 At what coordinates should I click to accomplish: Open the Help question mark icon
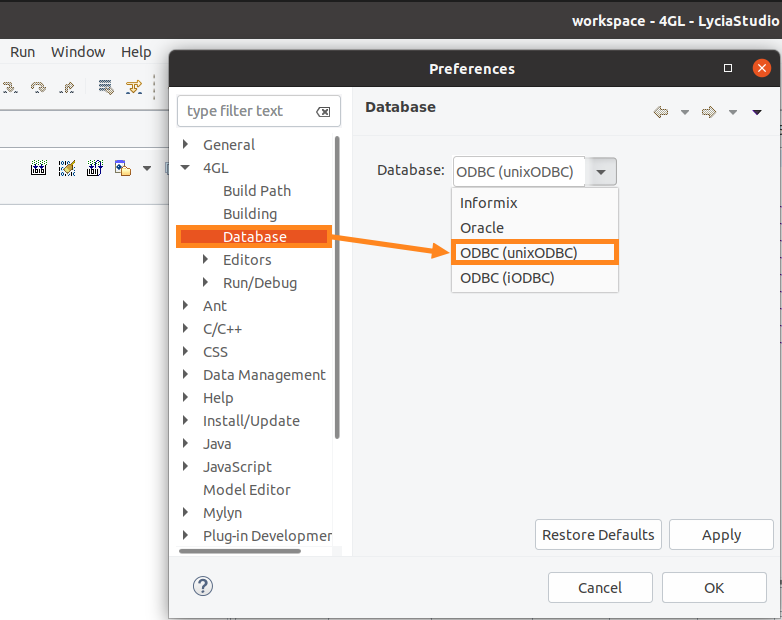tap(203, 586)
